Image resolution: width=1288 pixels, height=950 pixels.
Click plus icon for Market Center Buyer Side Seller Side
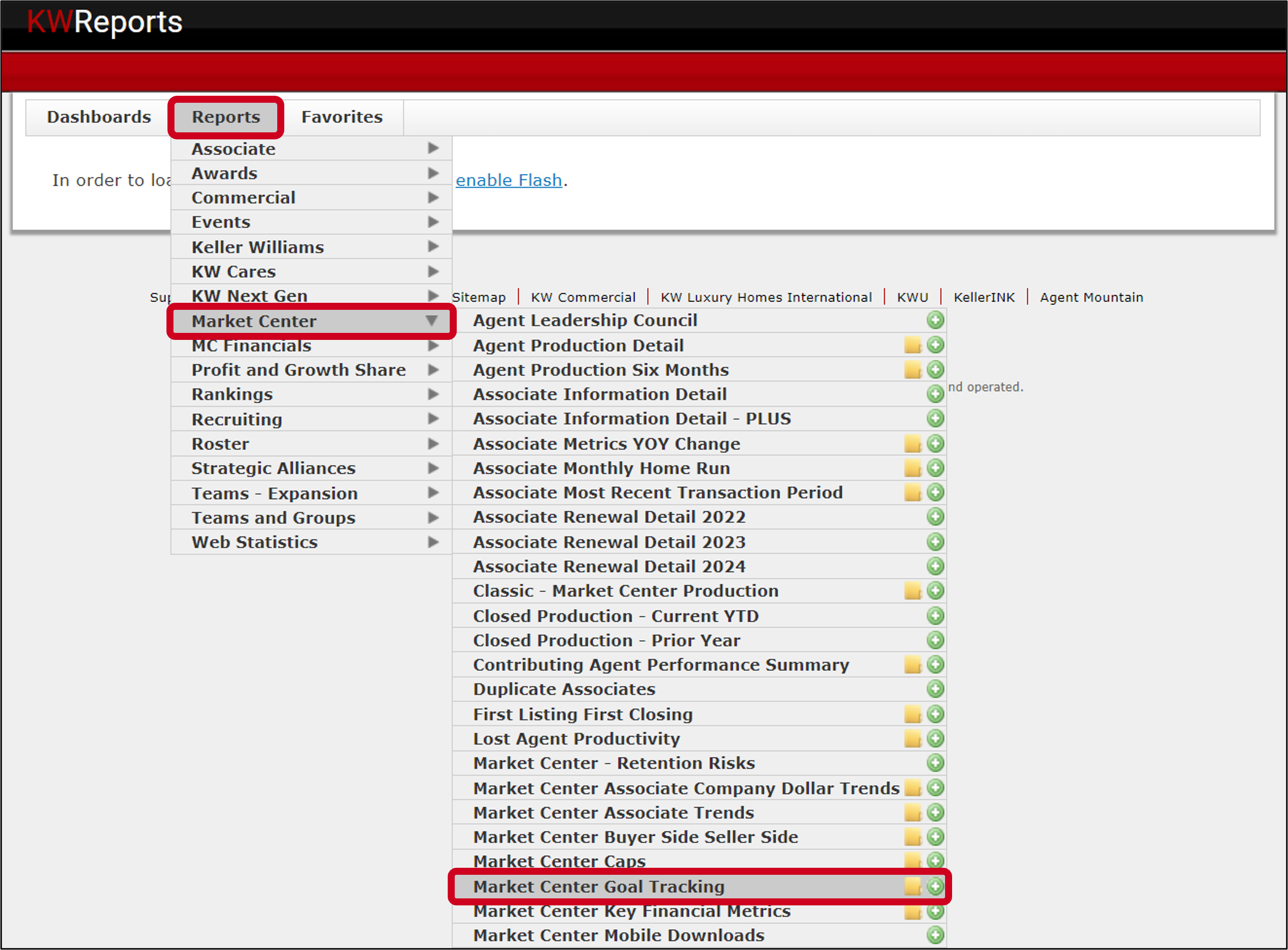coord(935,837)
